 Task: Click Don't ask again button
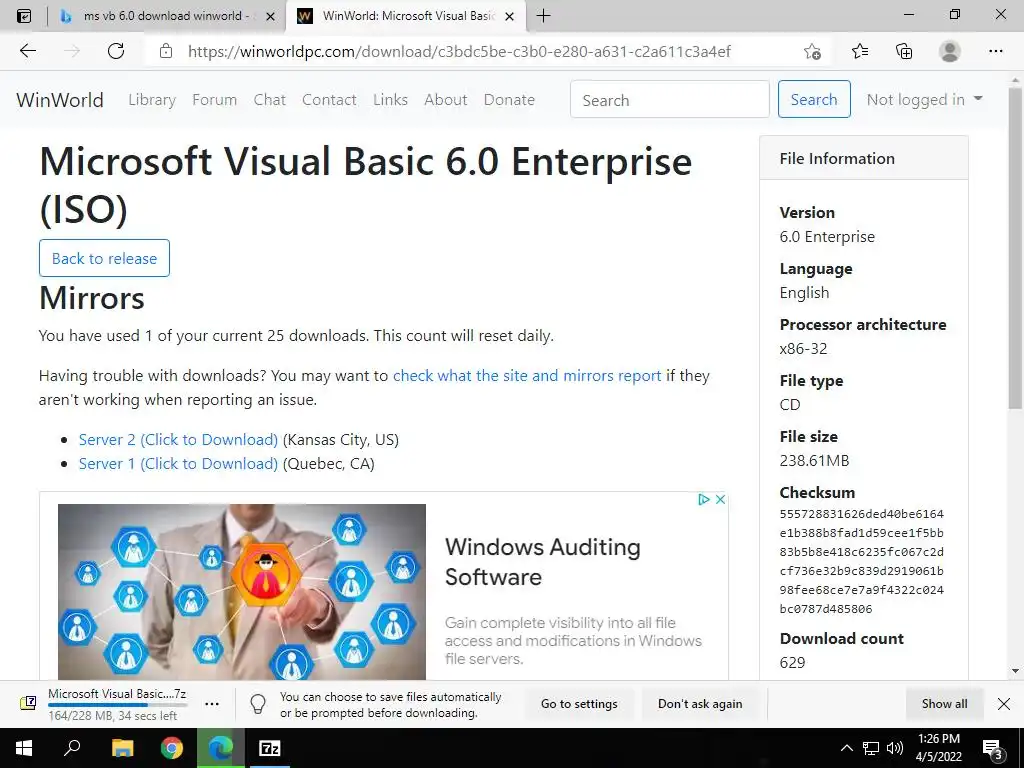click(700, 704)
